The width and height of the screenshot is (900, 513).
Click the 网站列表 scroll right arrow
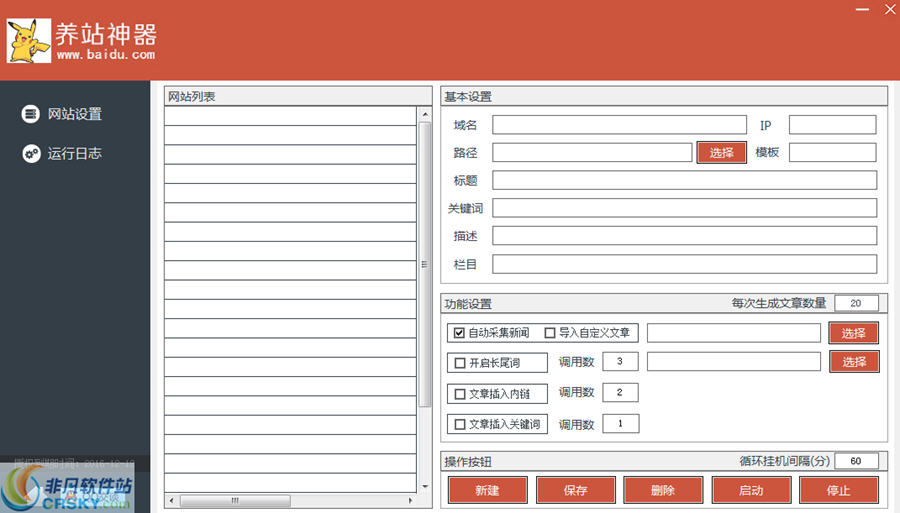click(x=410, y=500)
